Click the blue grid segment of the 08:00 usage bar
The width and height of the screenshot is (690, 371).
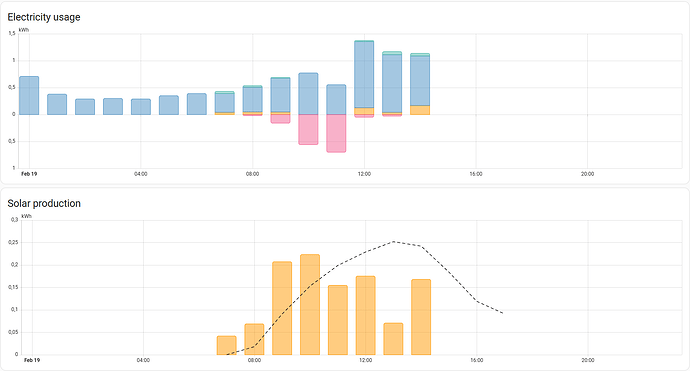pyautogui.click(x=253, y=99)
